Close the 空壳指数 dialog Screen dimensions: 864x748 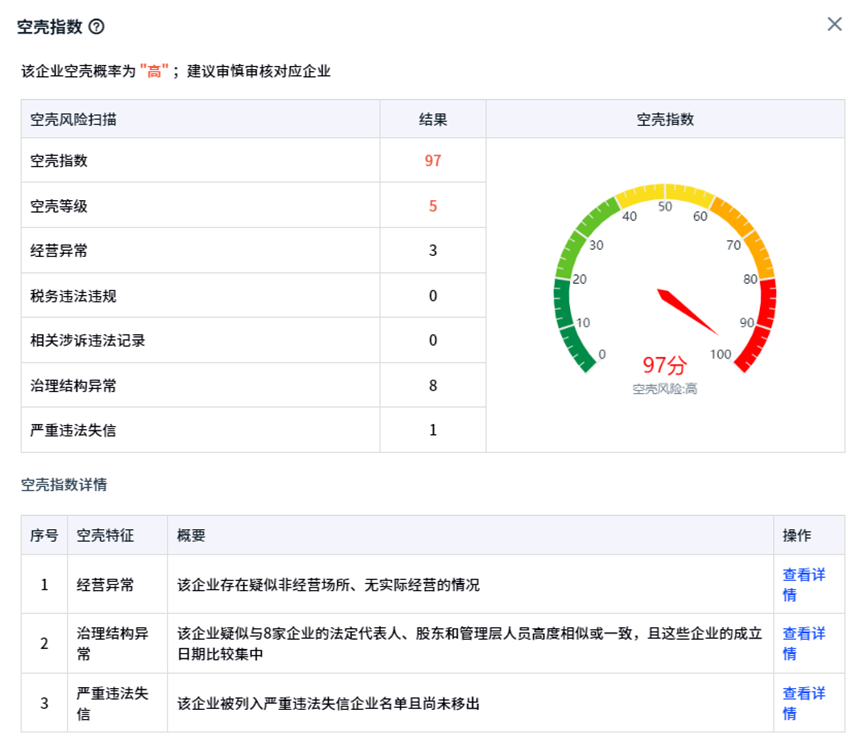coord(834,24)
